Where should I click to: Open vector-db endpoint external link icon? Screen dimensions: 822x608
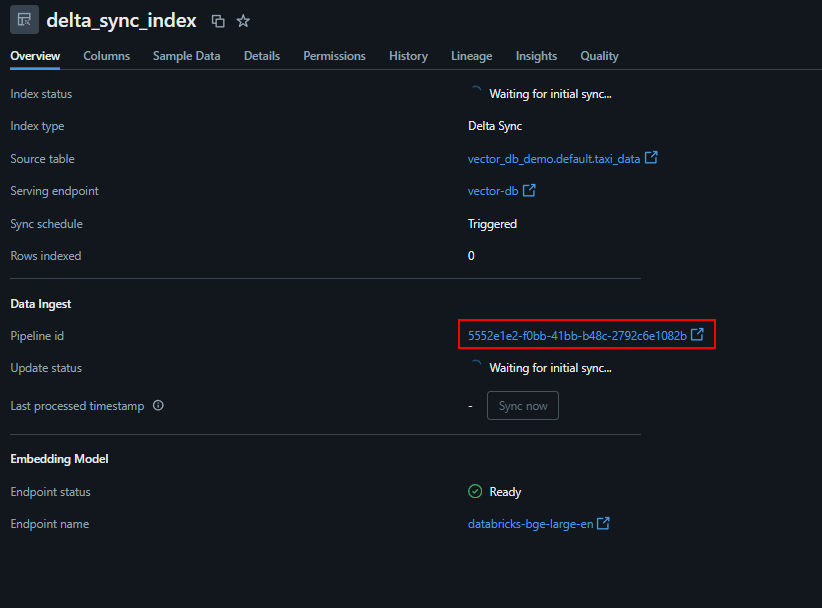529,190
